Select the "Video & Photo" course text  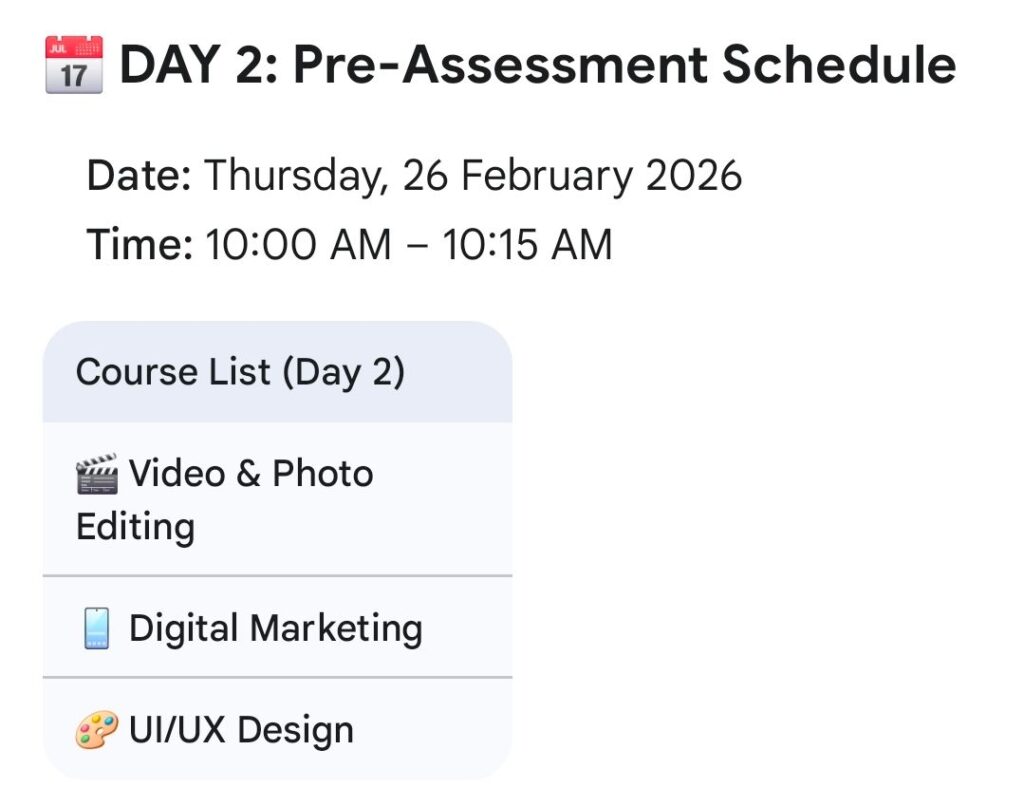(251, 473)
